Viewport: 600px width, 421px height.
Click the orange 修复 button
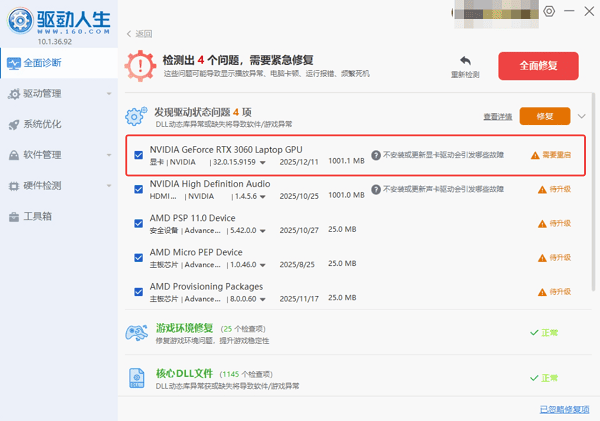(x=545, y=116)
